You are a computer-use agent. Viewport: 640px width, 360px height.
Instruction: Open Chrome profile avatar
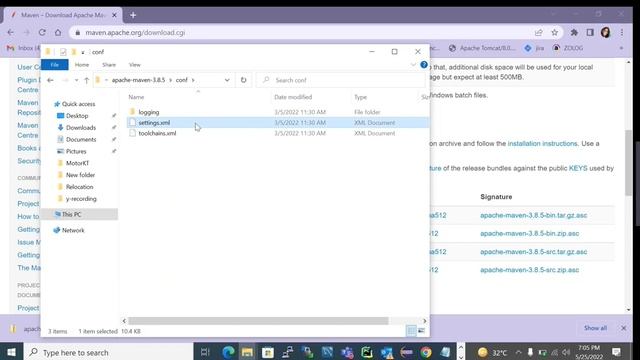pyautogui.click(x=606, y=32)
